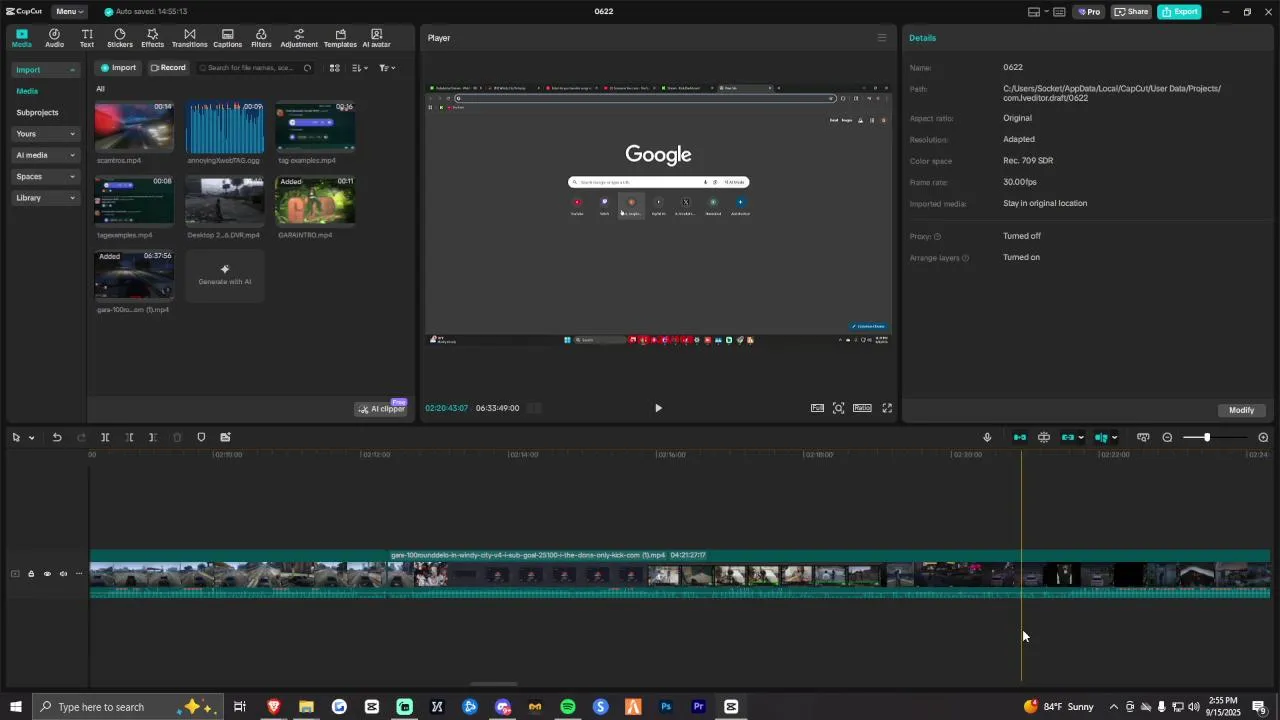Click the Ratio button in Player
1280x720 pixels.
pyautogui.click(x=862, y=408)
